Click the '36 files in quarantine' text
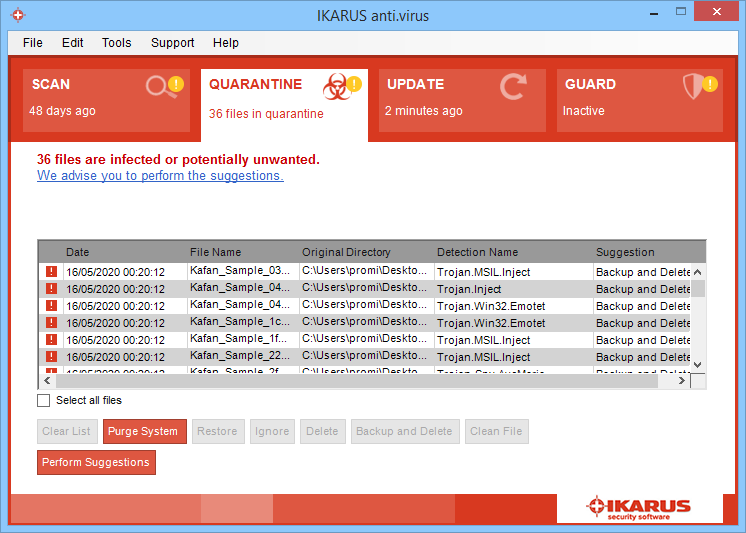746x533 pixels. click(266, 114)
